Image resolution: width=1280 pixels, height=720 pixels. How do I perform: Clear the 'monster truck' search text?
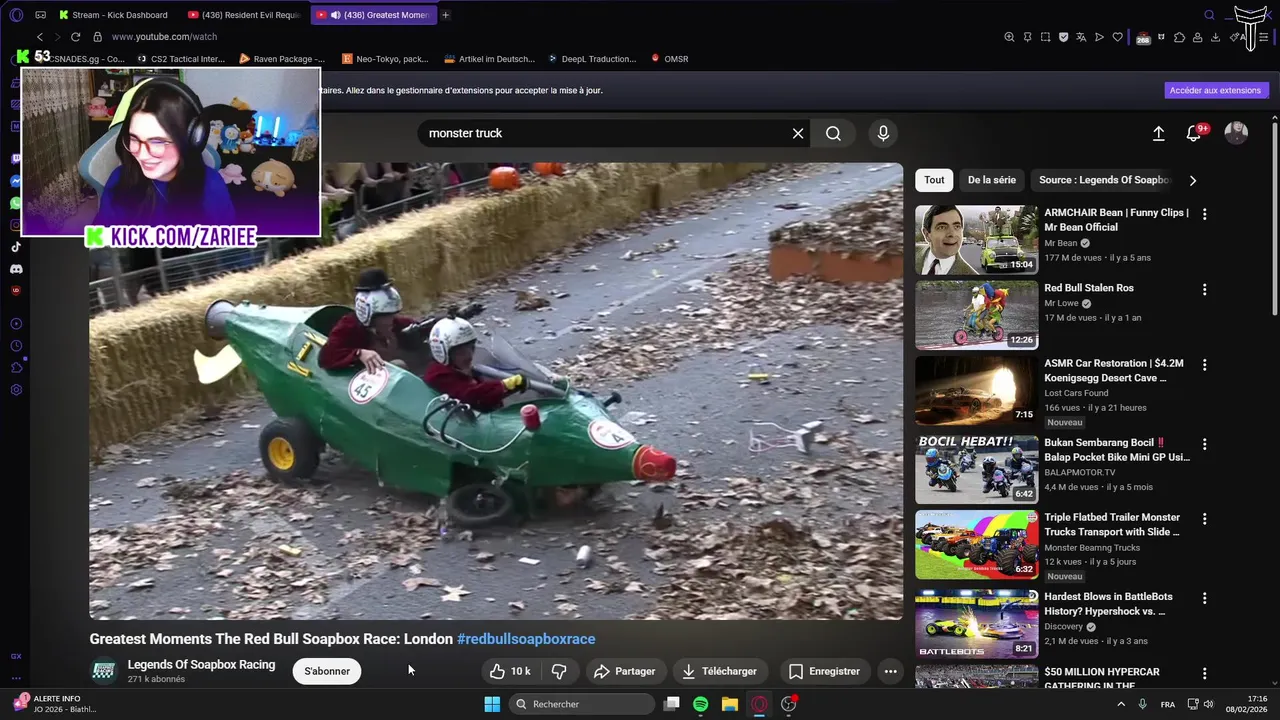(798, 133)
